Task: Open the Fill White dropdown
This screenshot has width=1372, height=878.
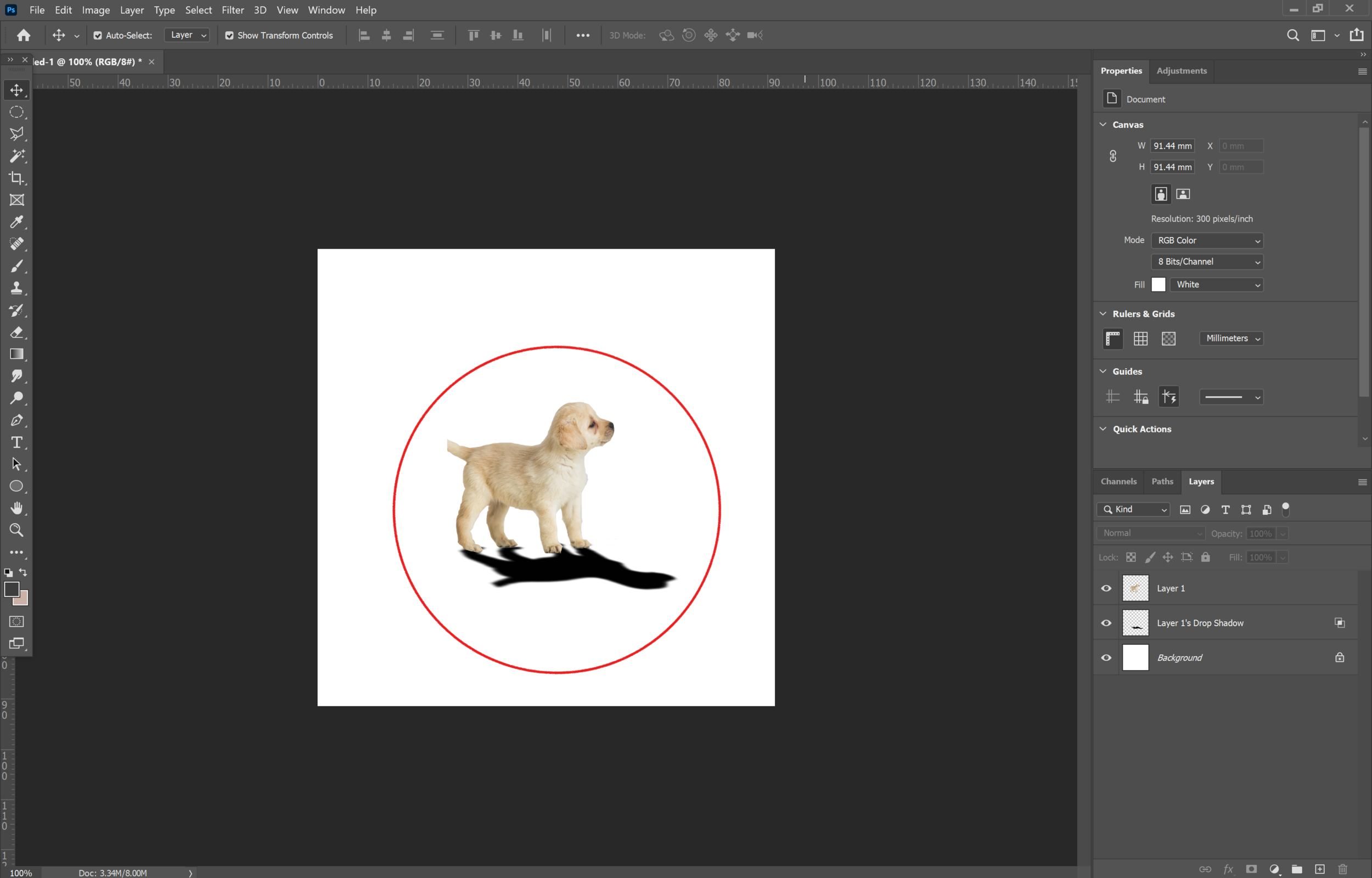Action: click(x=1216, y=284)
